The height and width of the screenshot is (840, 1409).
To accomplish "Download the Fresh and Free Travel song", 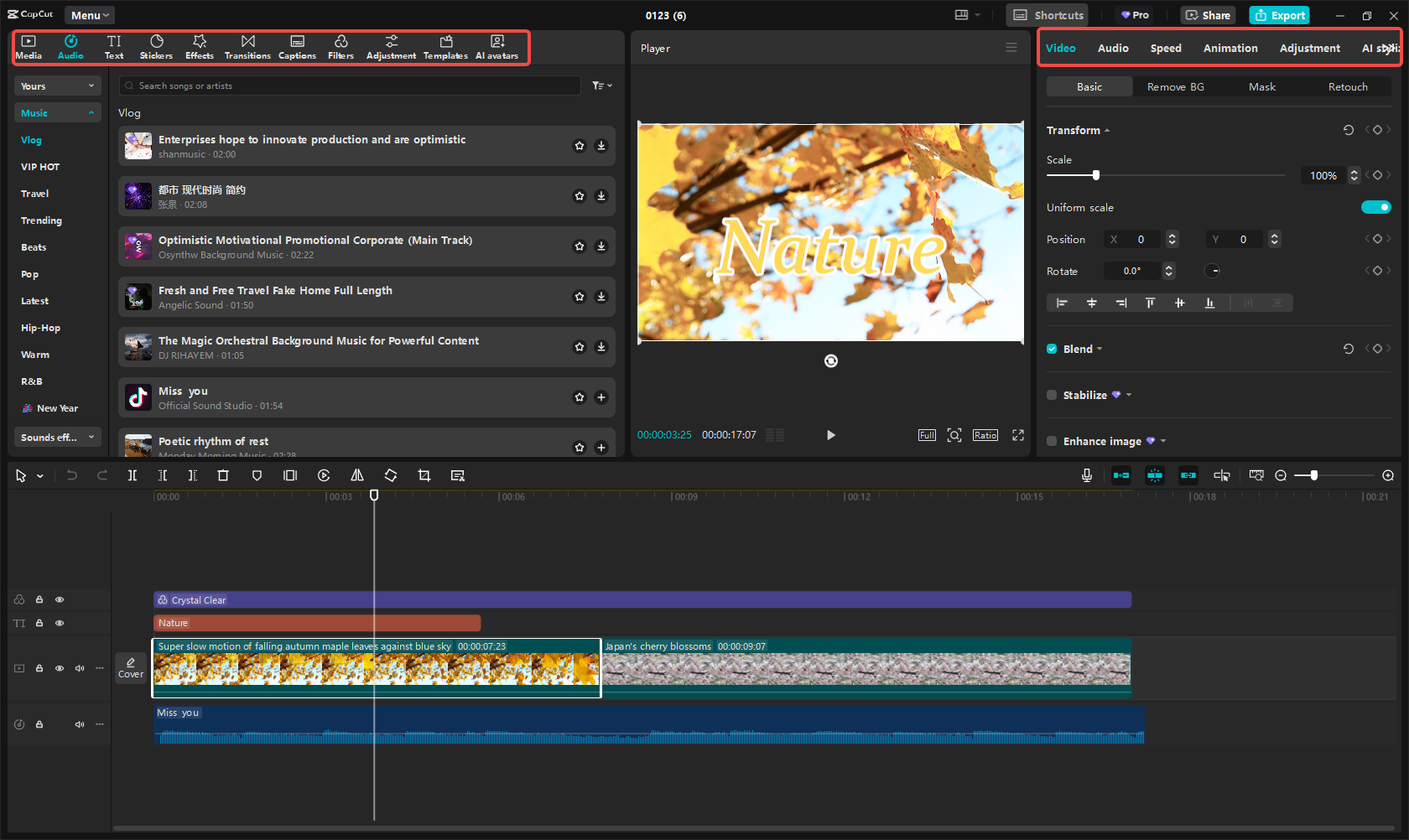I will tap(601, 297).
